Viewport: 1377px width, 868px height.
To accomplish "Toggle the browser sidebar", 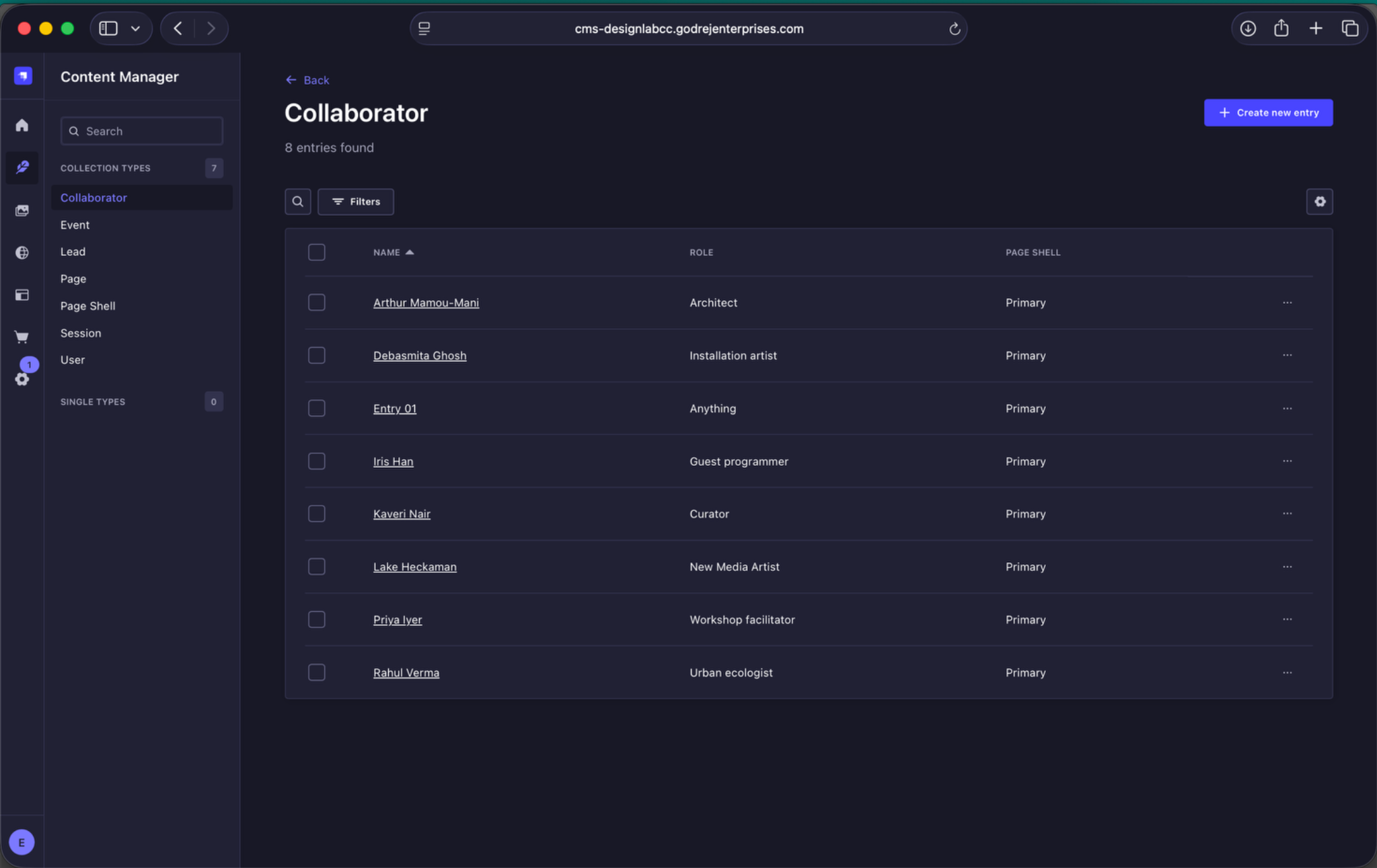I will 108,28.
